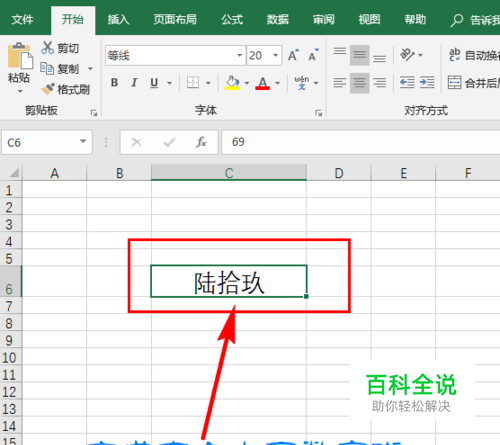Open phonetic guide dropdown arrow

point(316,83)
